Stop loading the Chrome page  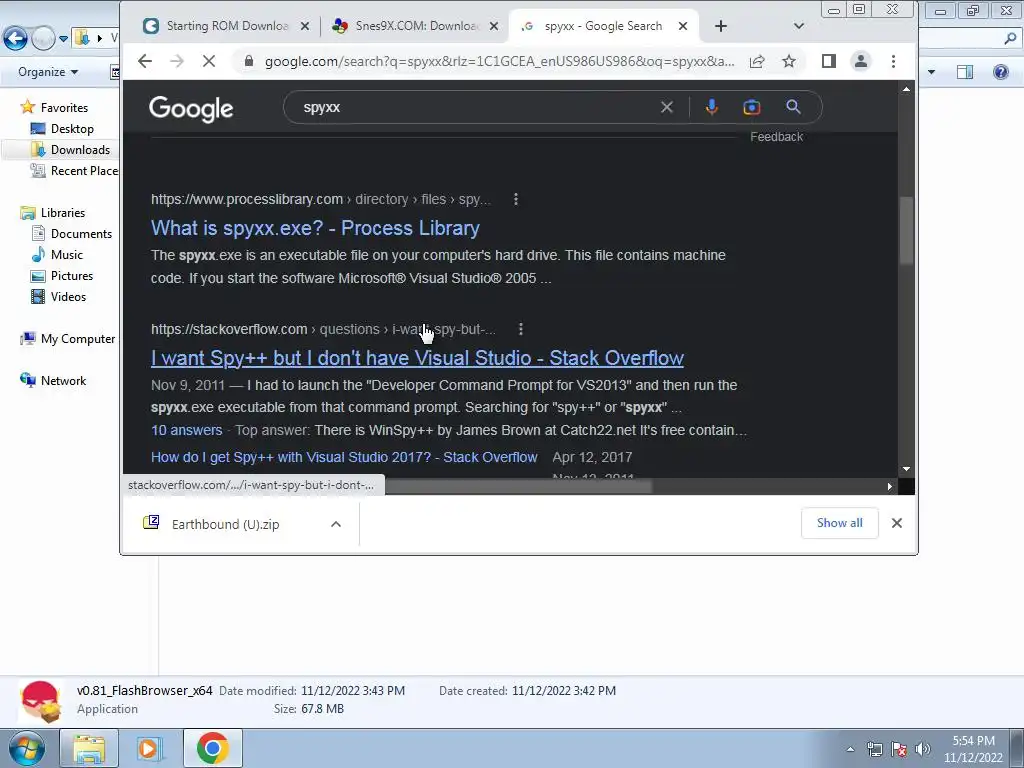tap(209, 61)
